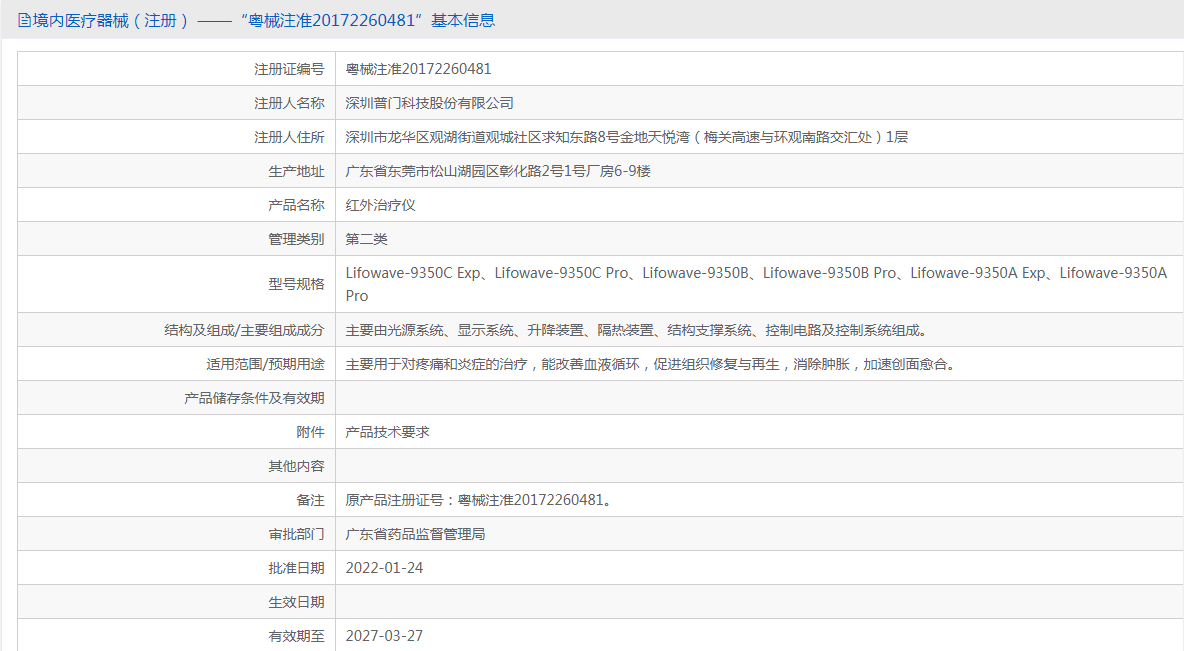Click registrant name 深圳普门科技股份有限公司

430,103
